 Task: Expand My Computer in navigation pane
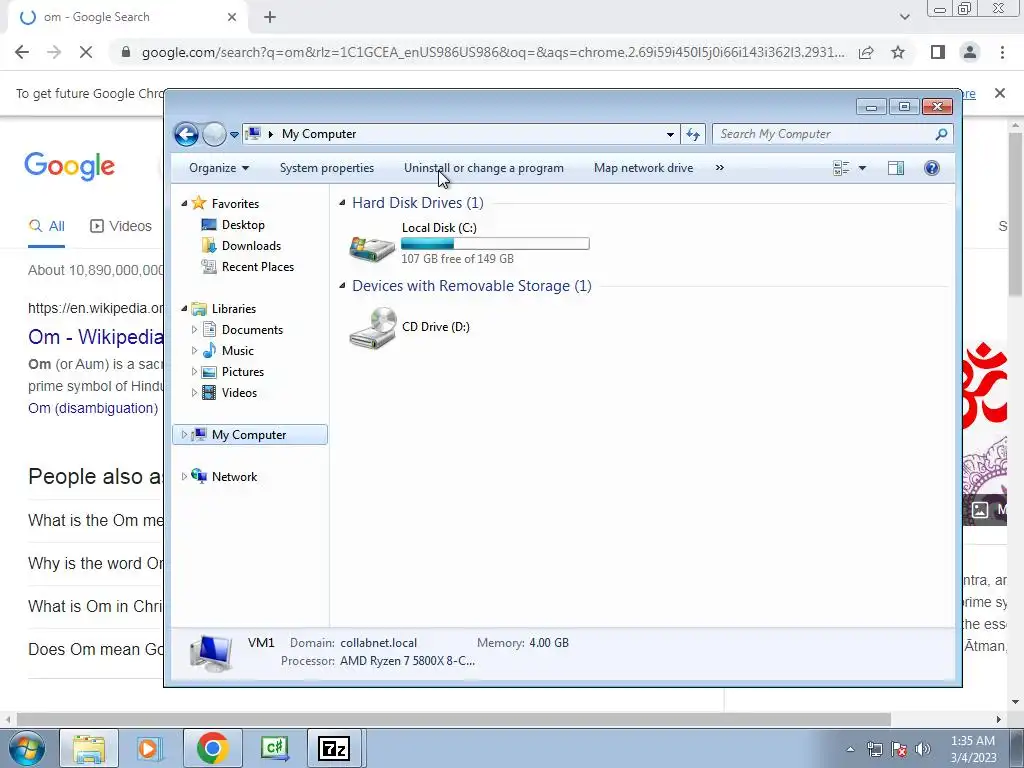coord(184,434)
